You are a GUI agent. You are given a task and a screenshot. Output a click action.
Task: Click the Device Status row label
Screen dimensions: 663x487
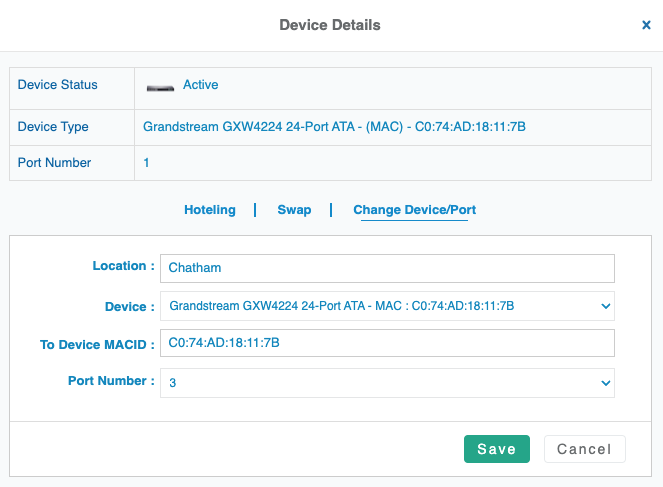tap(58, 85)
